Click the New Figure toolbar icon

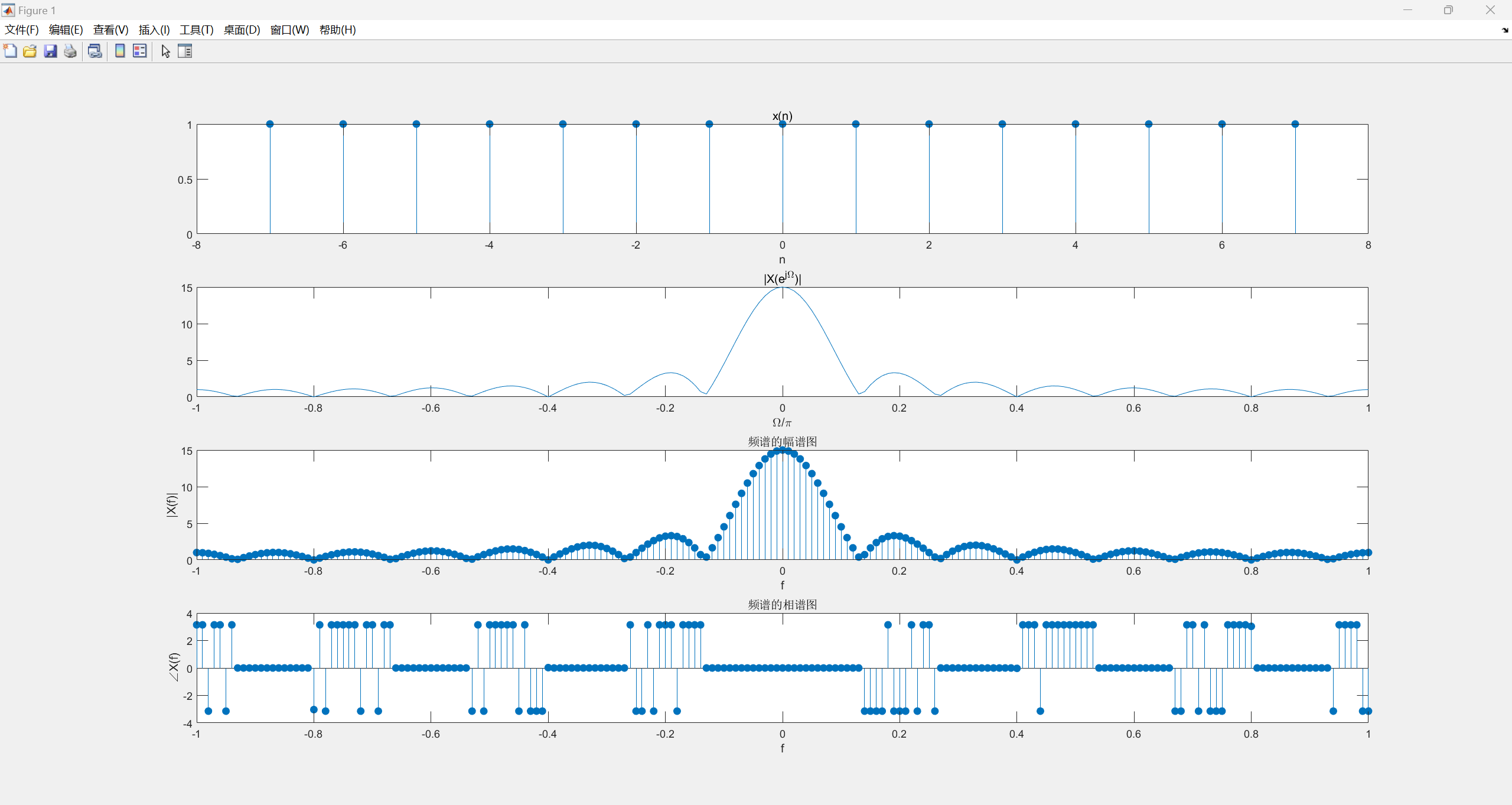pyautogui.click(x=10, y=51)
